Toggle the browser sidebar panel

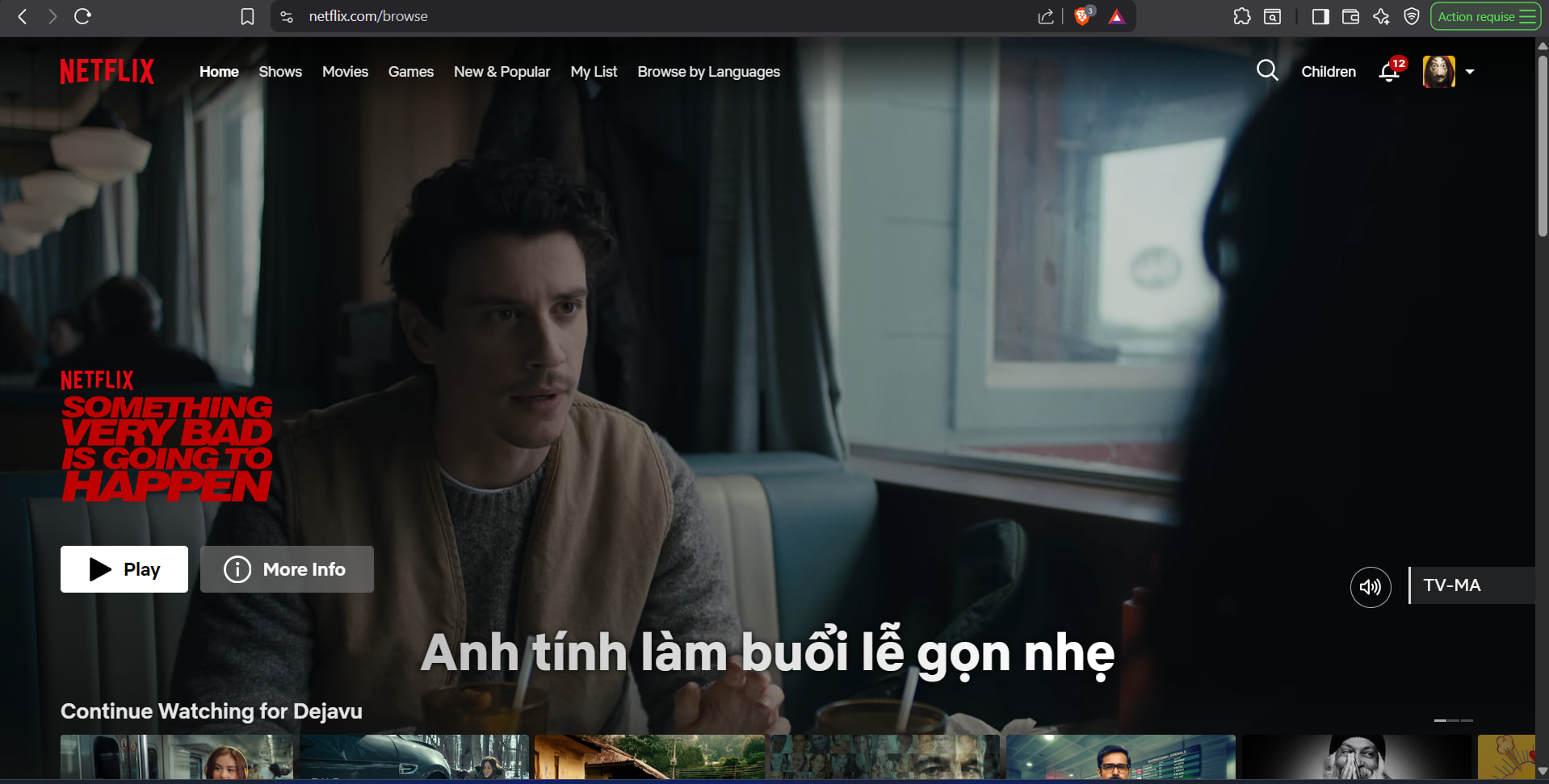pos(1320,16)
